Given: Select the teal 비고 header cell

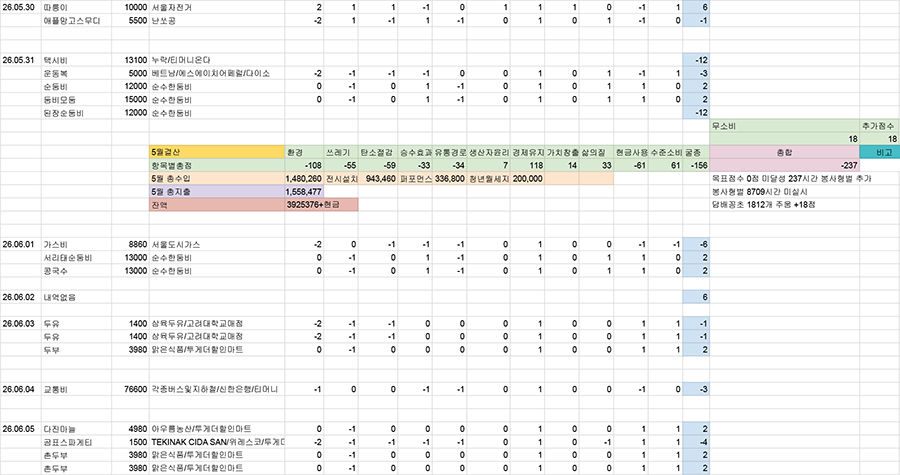Looking at the screenshot, I should click(x=880, y=152).
